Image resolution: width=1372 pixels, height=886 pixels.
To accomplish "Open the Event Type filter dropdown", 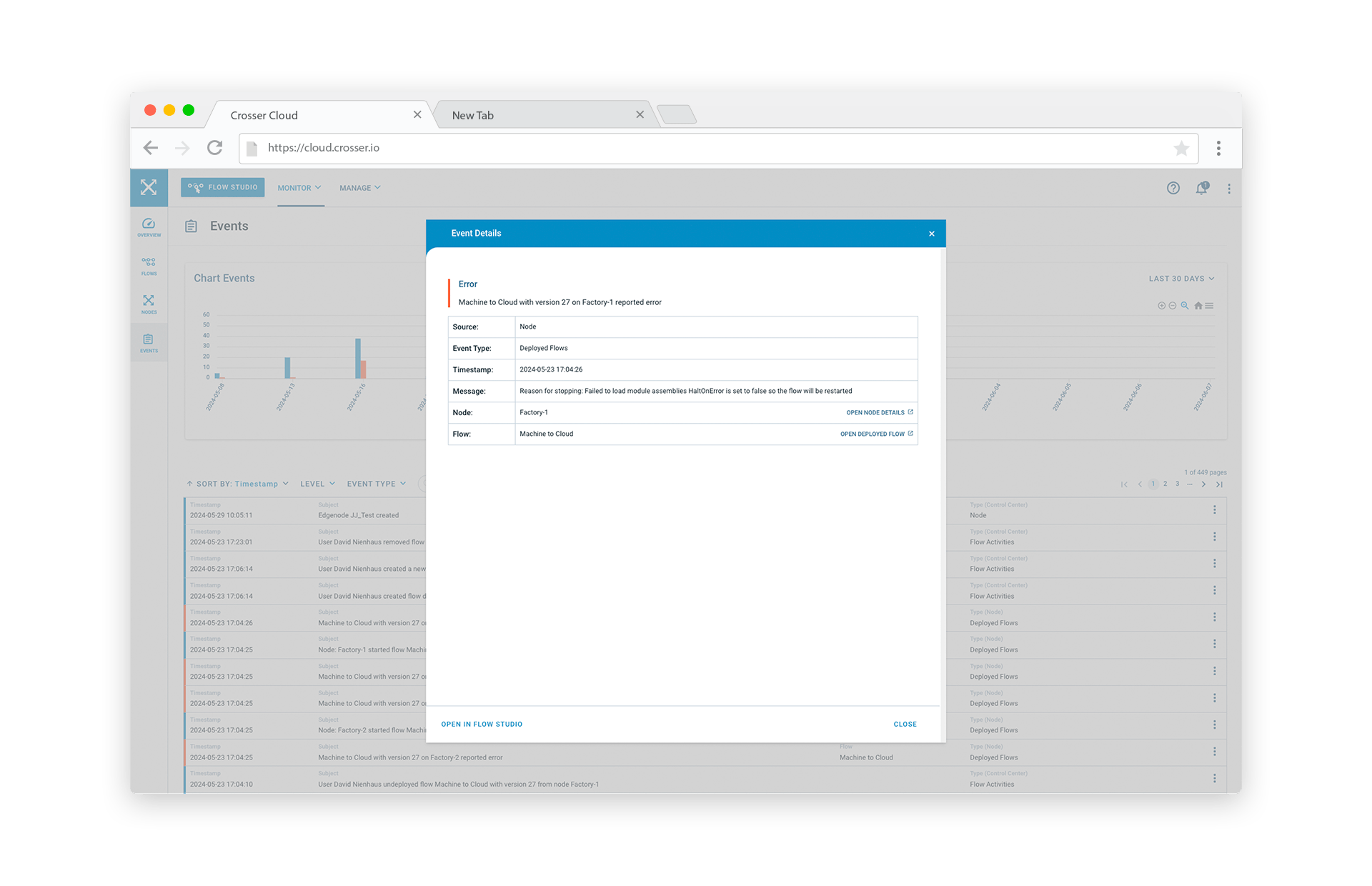I will tap(377, 484).
